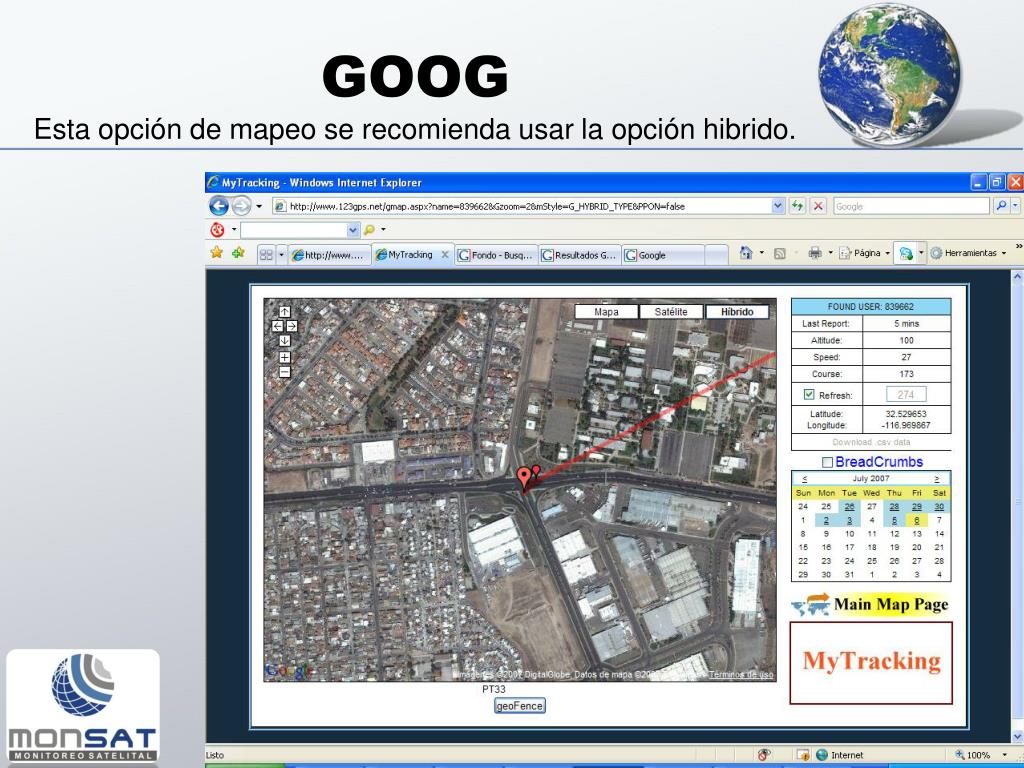Pan the map up with arrow control
The height and width of the screenshot is (768, 1024).
pos(285,312)
